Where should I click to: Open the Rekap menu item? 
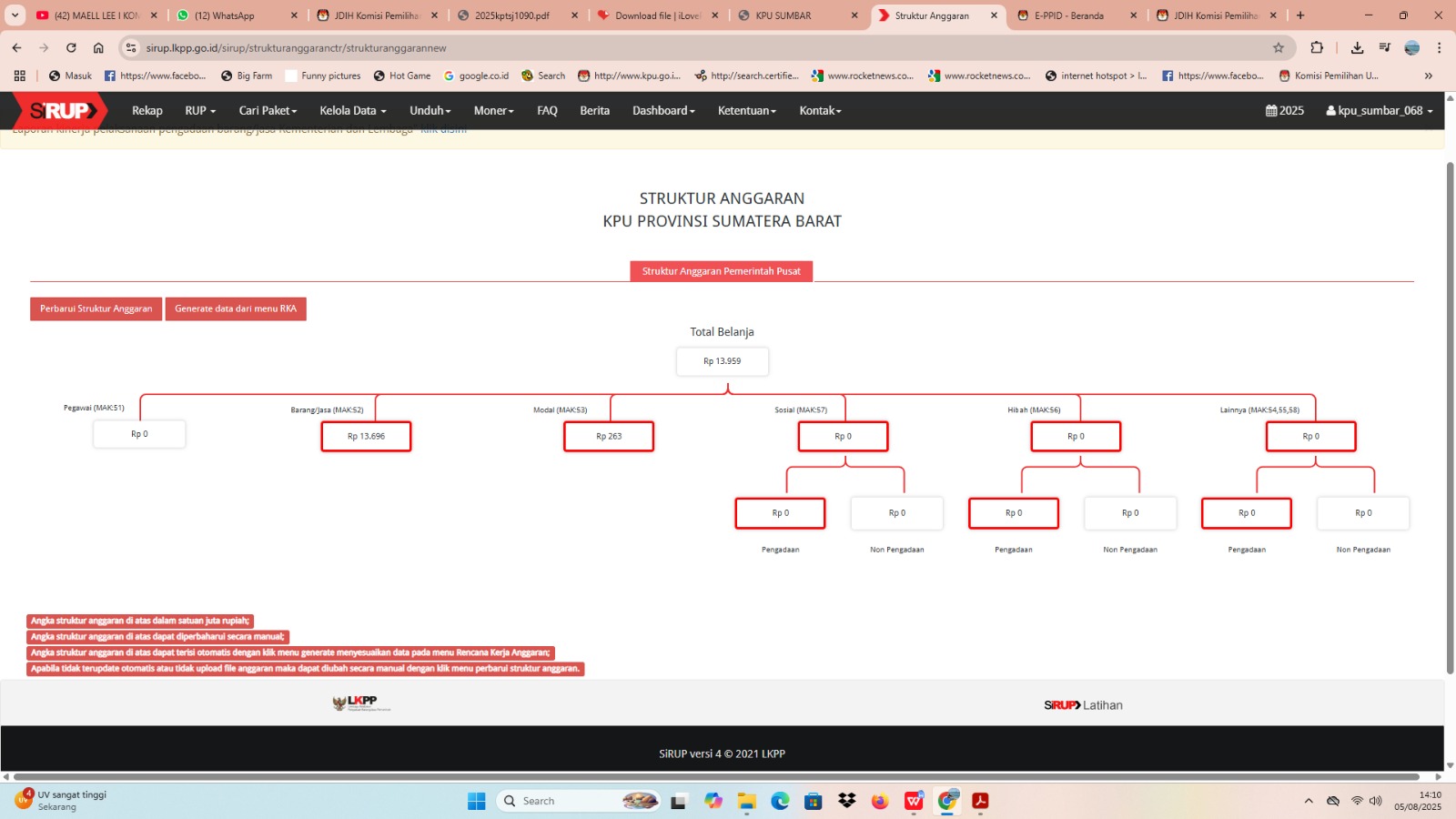coord(147,111)
